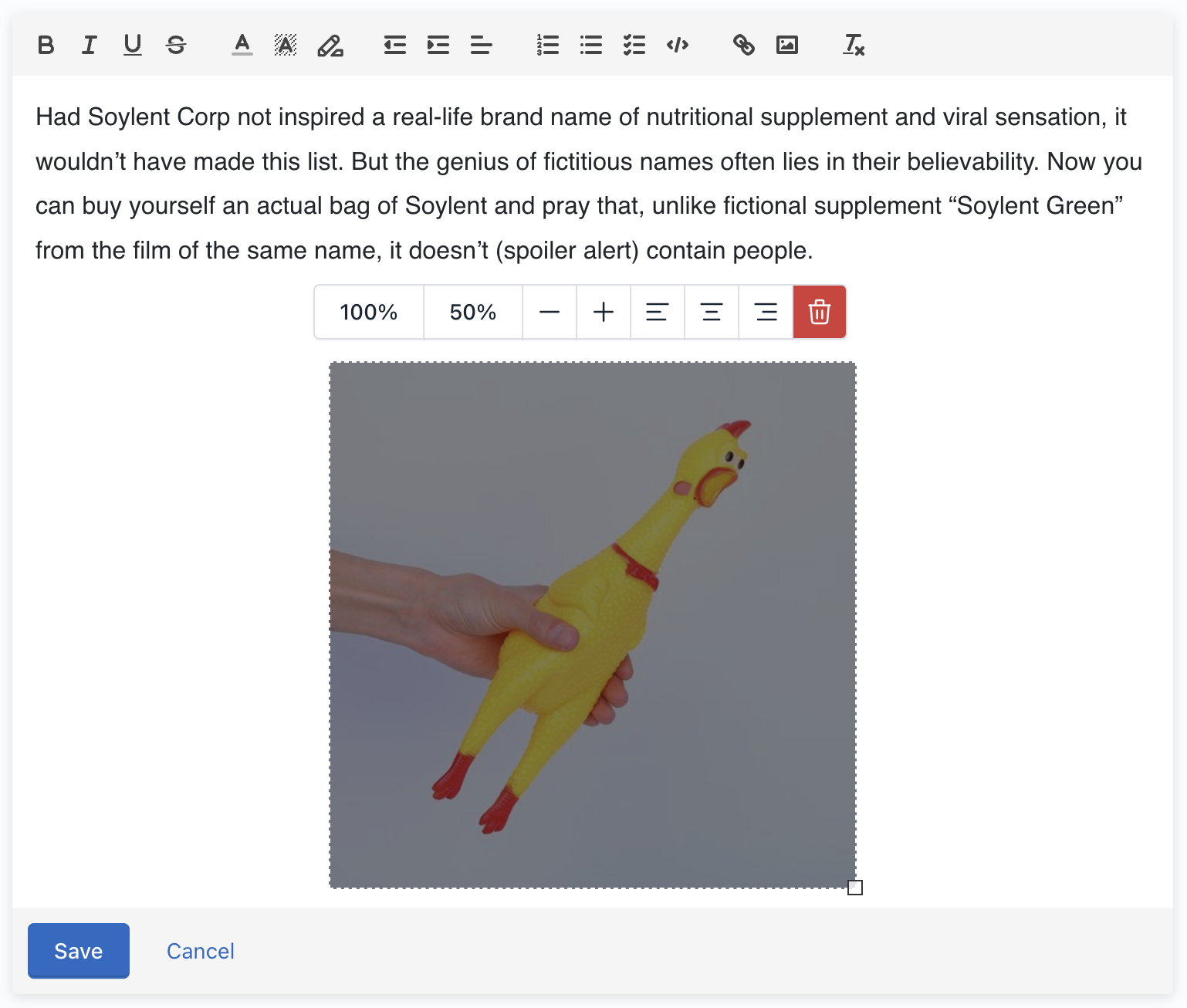The width and height of the screenshot is (1187, 1008).
Task: Toggle italic text style
Action: point(89,46)
